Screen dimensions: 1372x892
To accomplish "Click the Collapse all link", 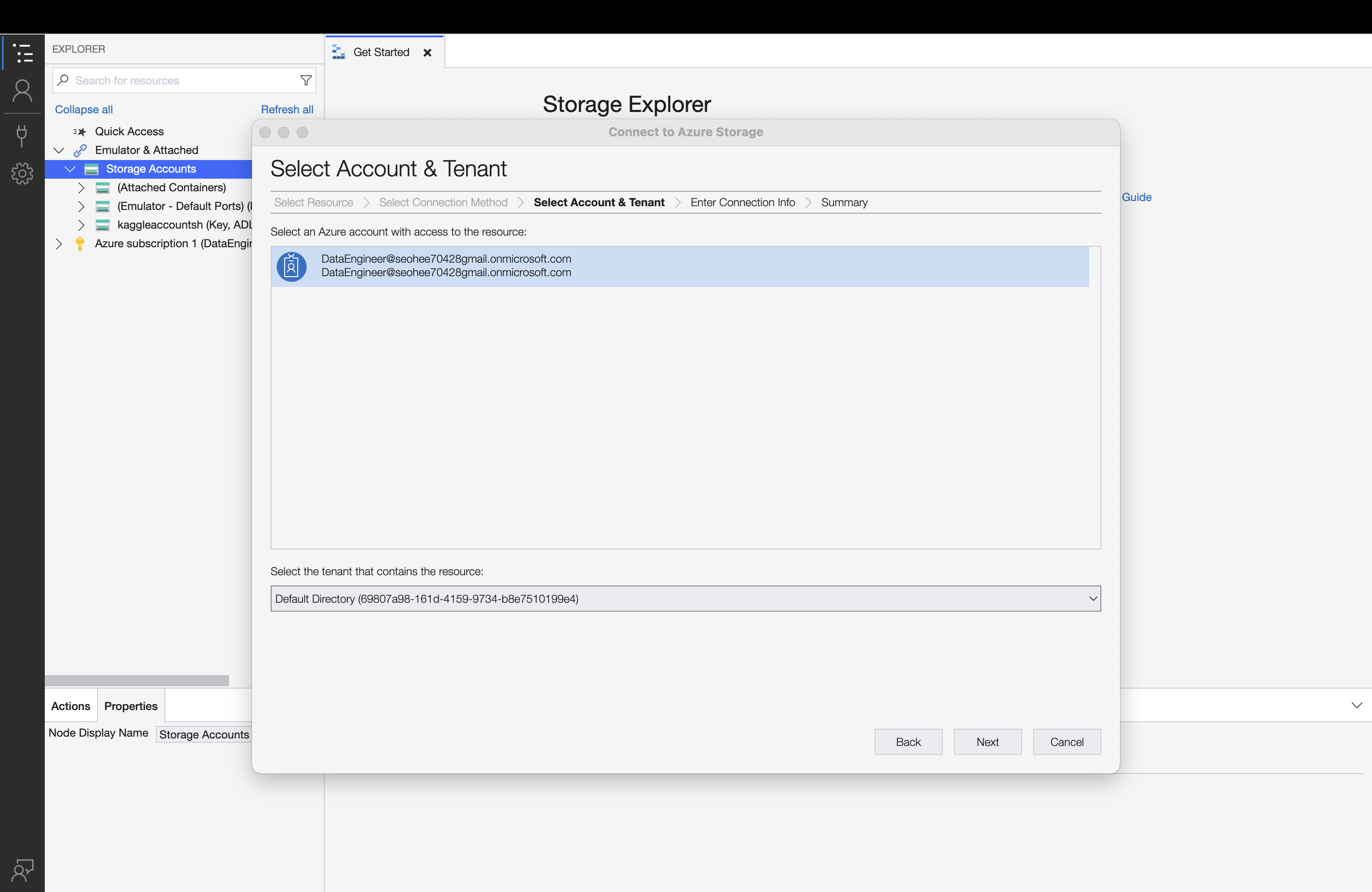I will [x=84, y=110].
